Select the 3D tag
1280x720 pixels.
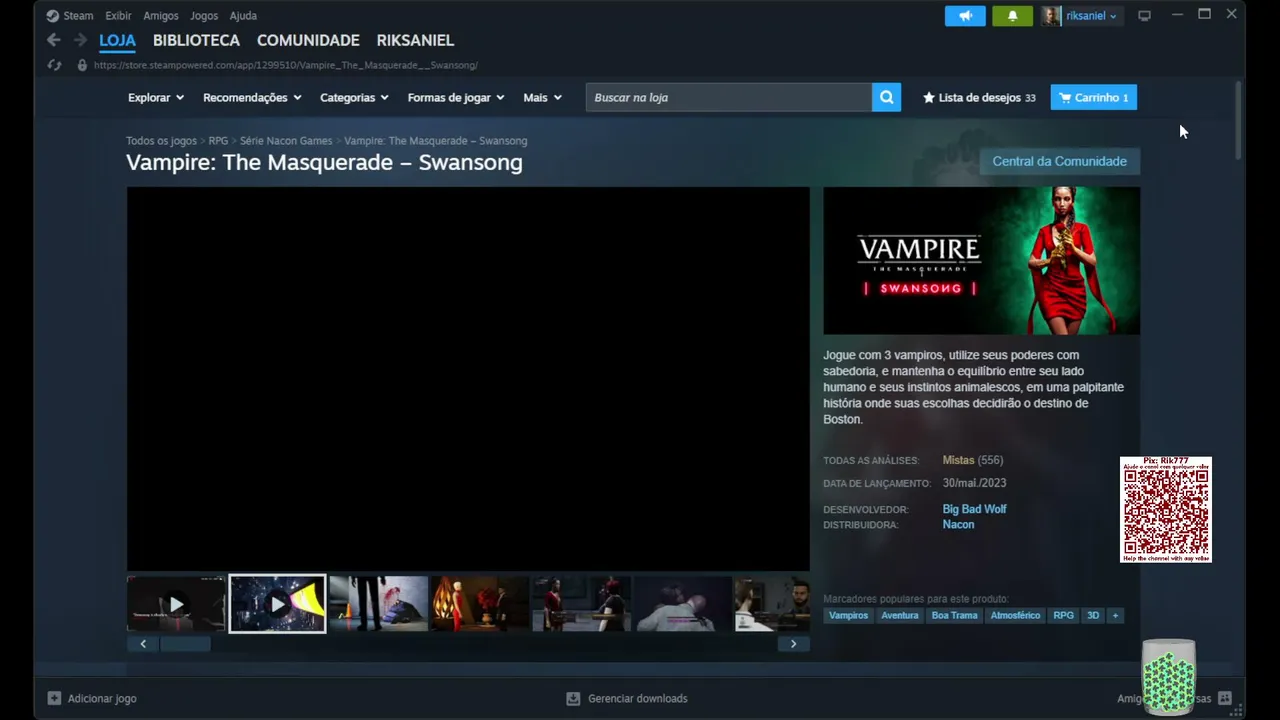[1093, 615]
